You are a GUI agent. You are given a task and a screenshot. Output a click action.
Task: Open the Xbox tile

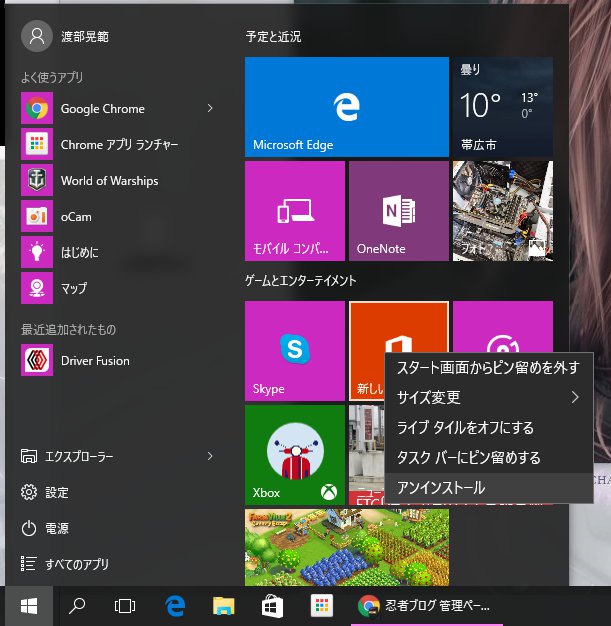[x=295, y=455]
